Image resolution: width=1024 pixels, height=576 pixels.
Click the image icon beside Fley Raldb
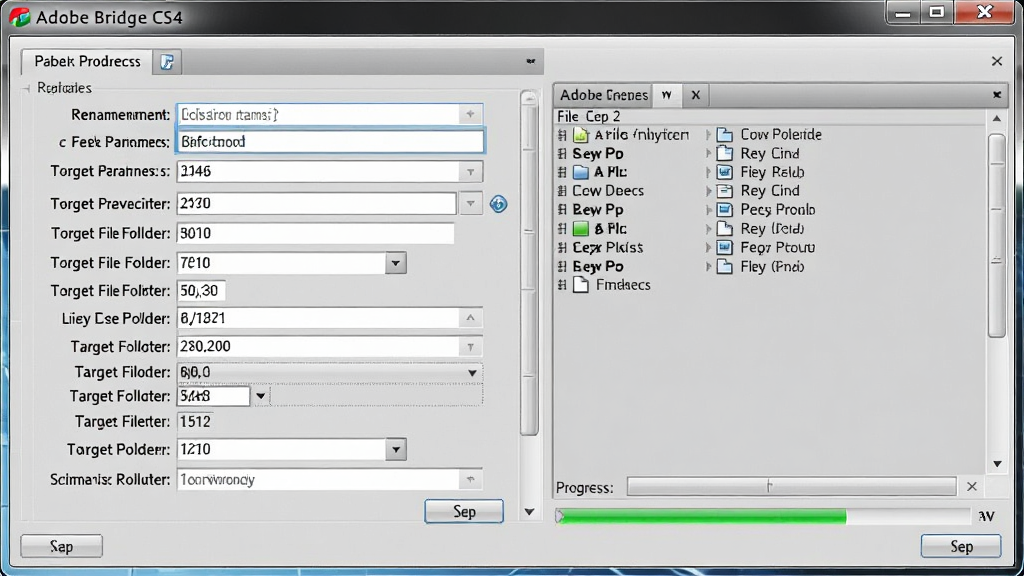tap(724, 172)
